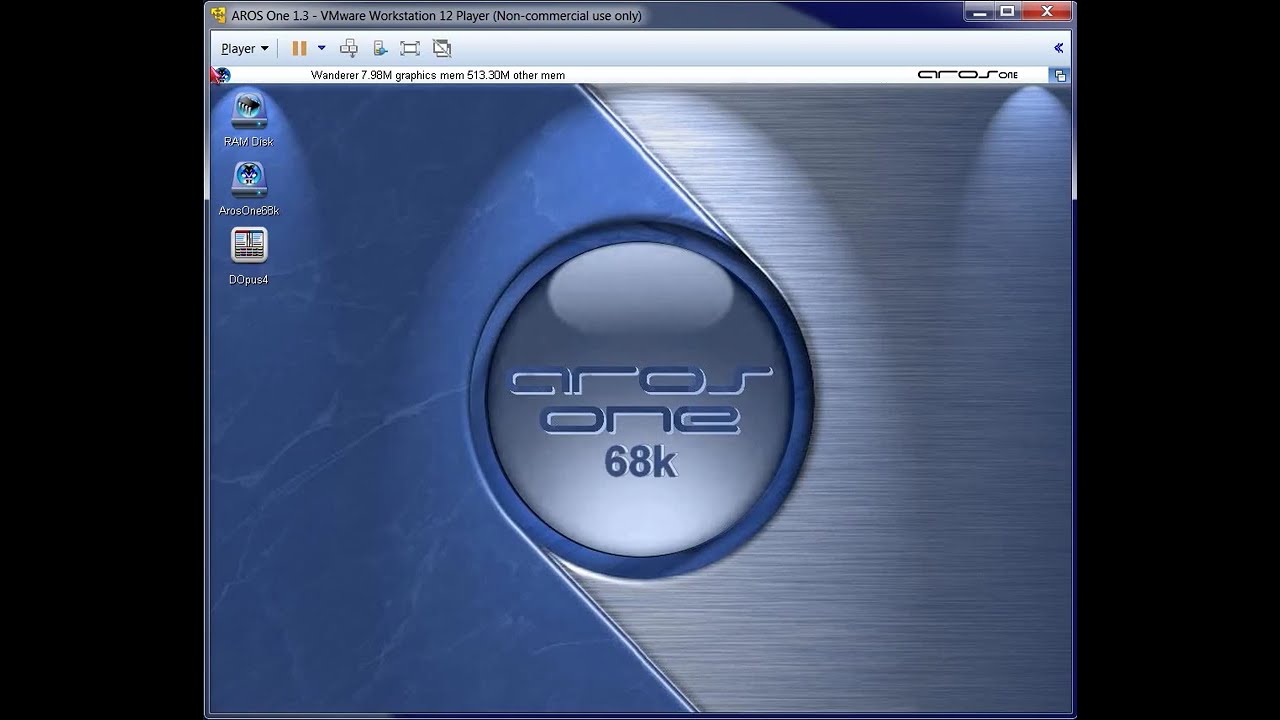The height and width of the screenshot is (720, 1280).
Task: Click Send Ctrl+Alt+Del toolbar icon
Action: 349,48
